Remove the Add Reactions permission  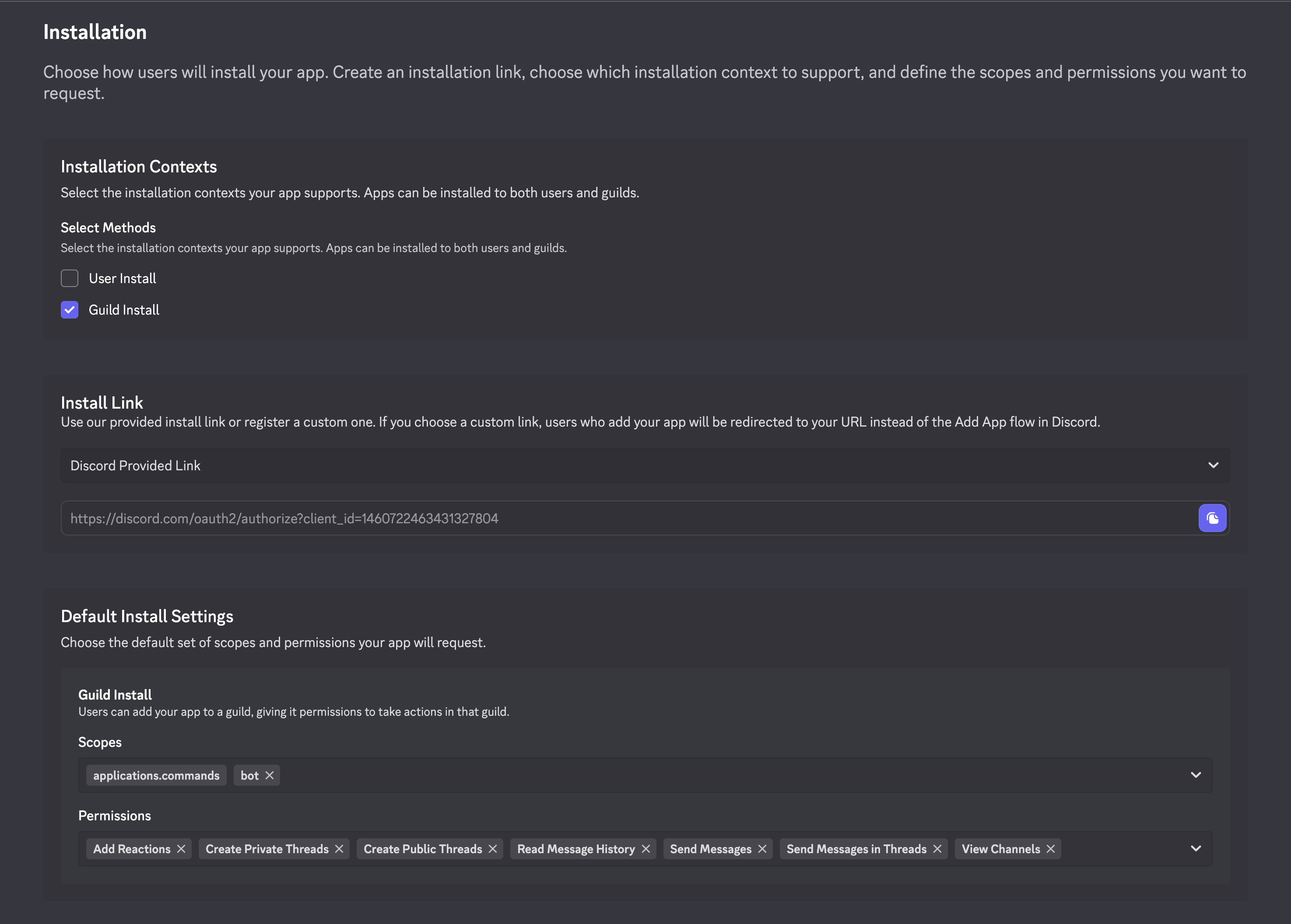coord(182,848)
